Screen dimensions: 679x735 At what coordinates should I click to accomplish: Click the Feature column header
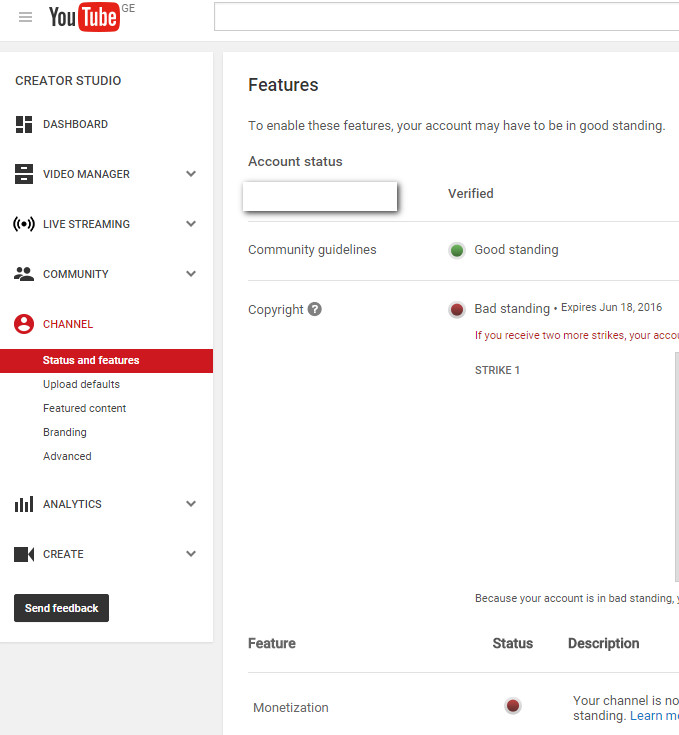pos(272,643)
